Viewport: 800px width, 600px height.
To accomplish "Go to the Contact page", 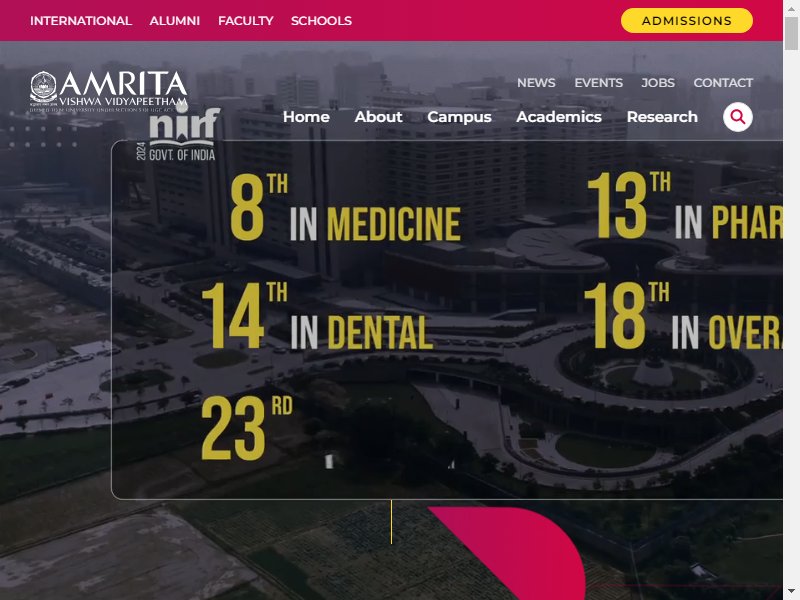I will click(722, 83).
